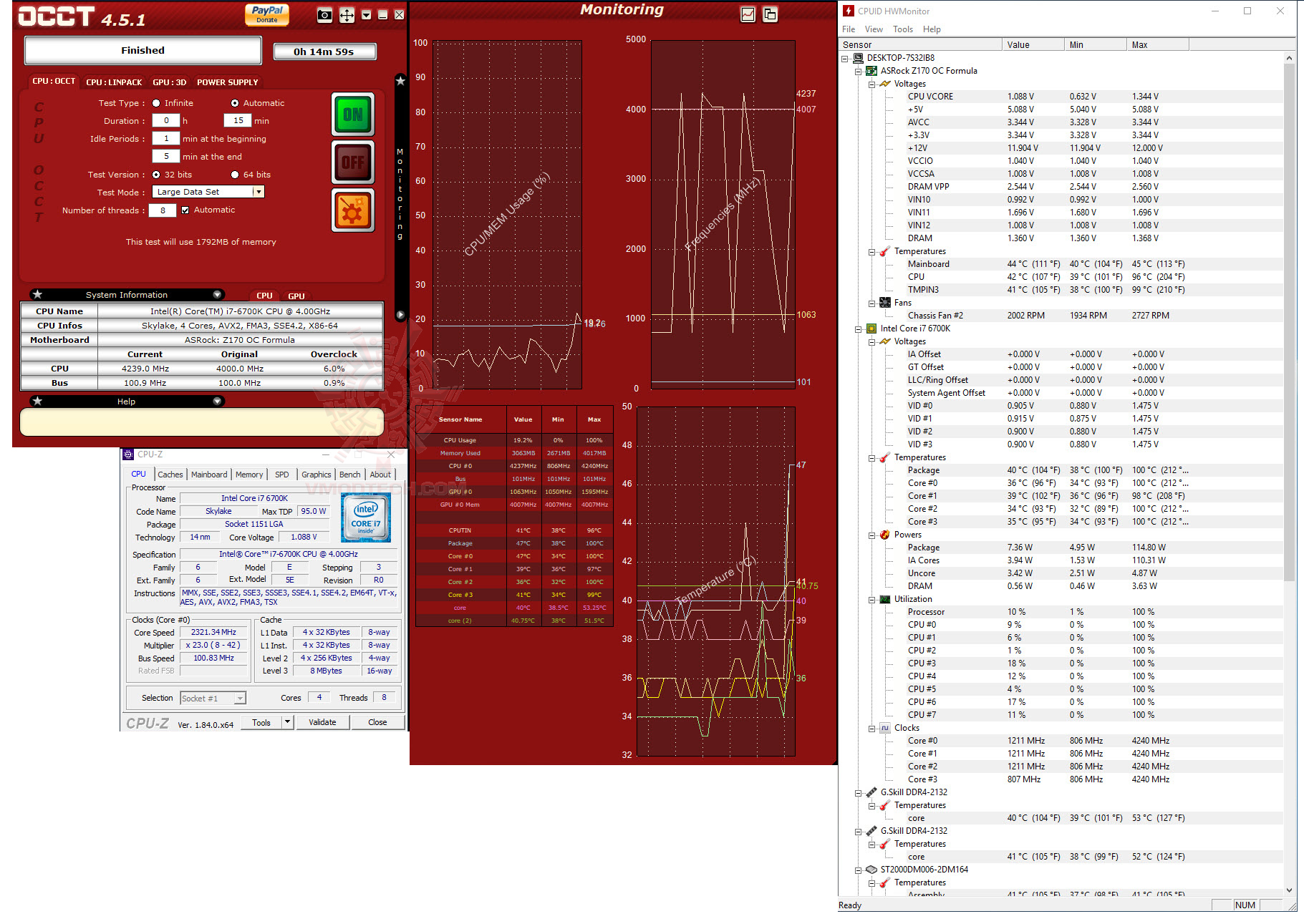
Task: Select the Automatic test type radio button
Action: [x=235, y=103]
